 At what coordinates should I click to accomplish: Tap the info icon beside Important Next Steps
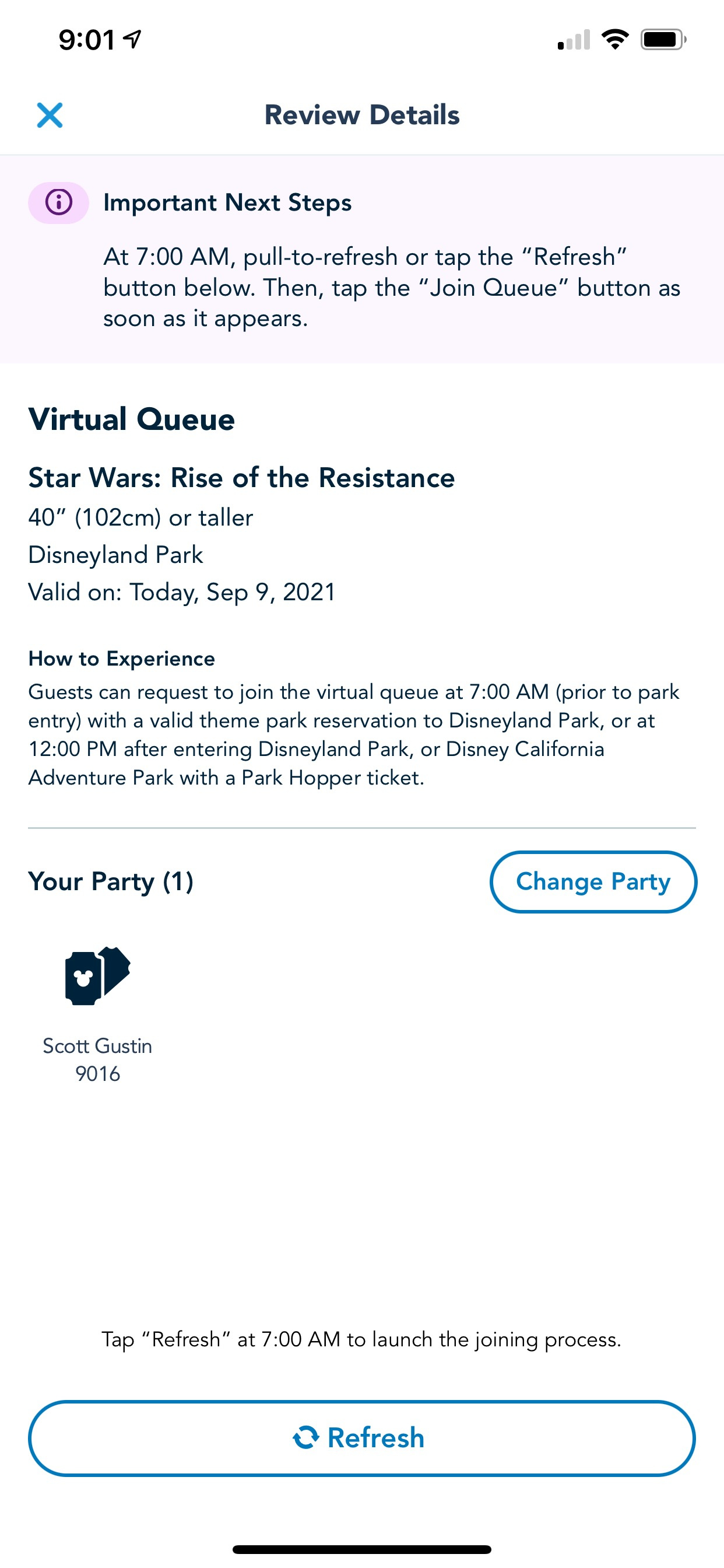coord(59,202)
